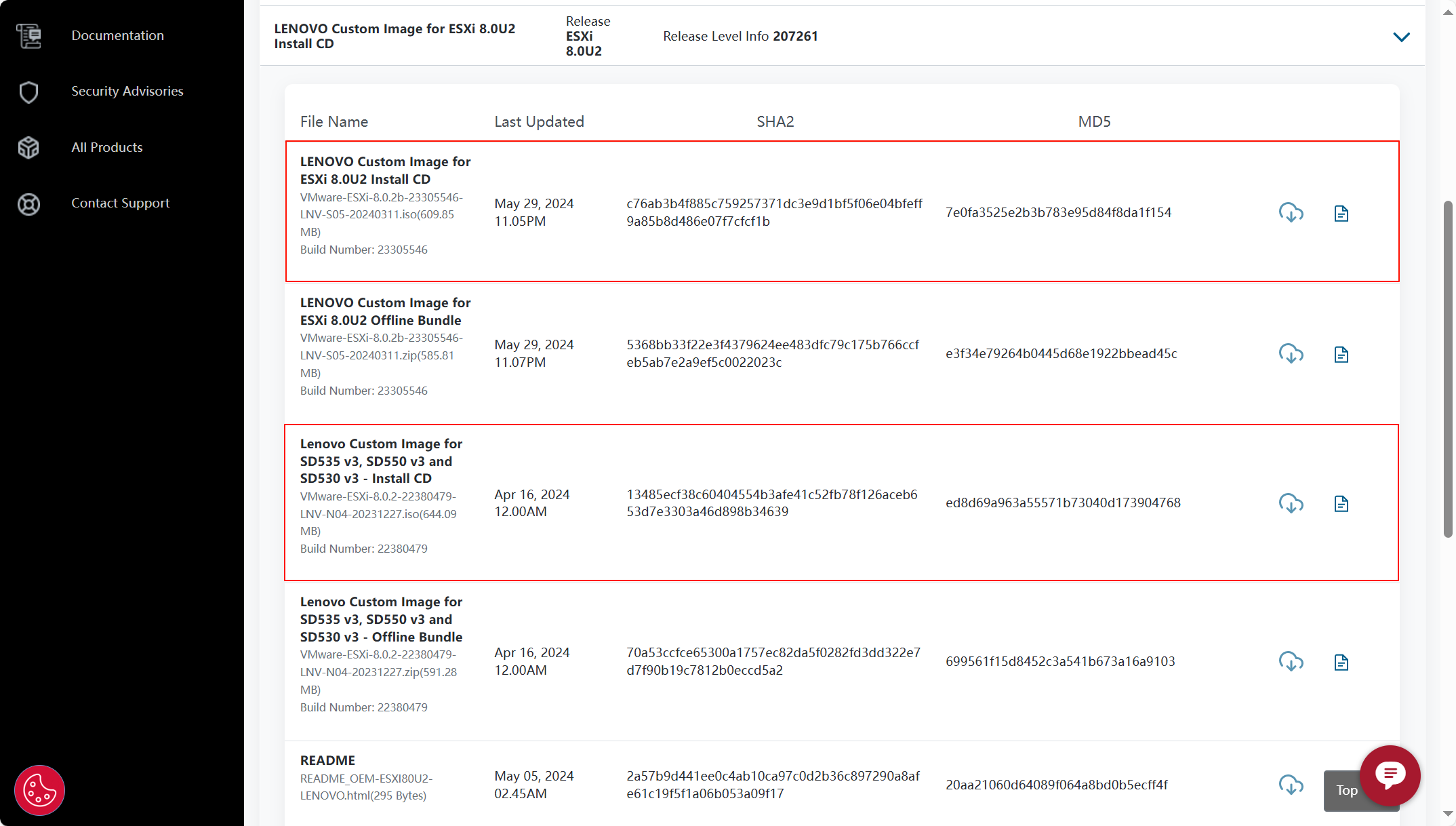This screenshot has width=1456, height=826.
Task: Download the SD535 v3 Install CD ISO
Action: [1291, 503]
